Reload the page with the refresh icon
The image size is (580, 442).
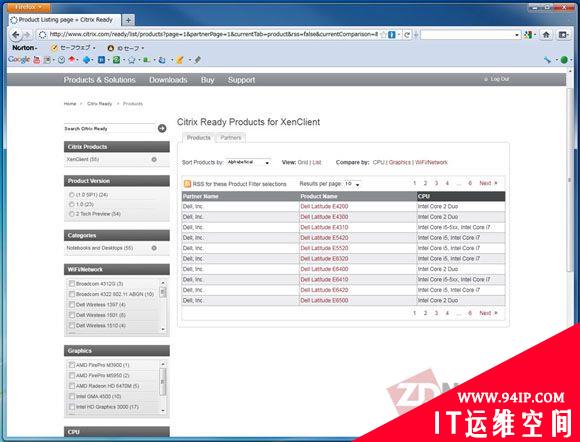coord(407,35)
